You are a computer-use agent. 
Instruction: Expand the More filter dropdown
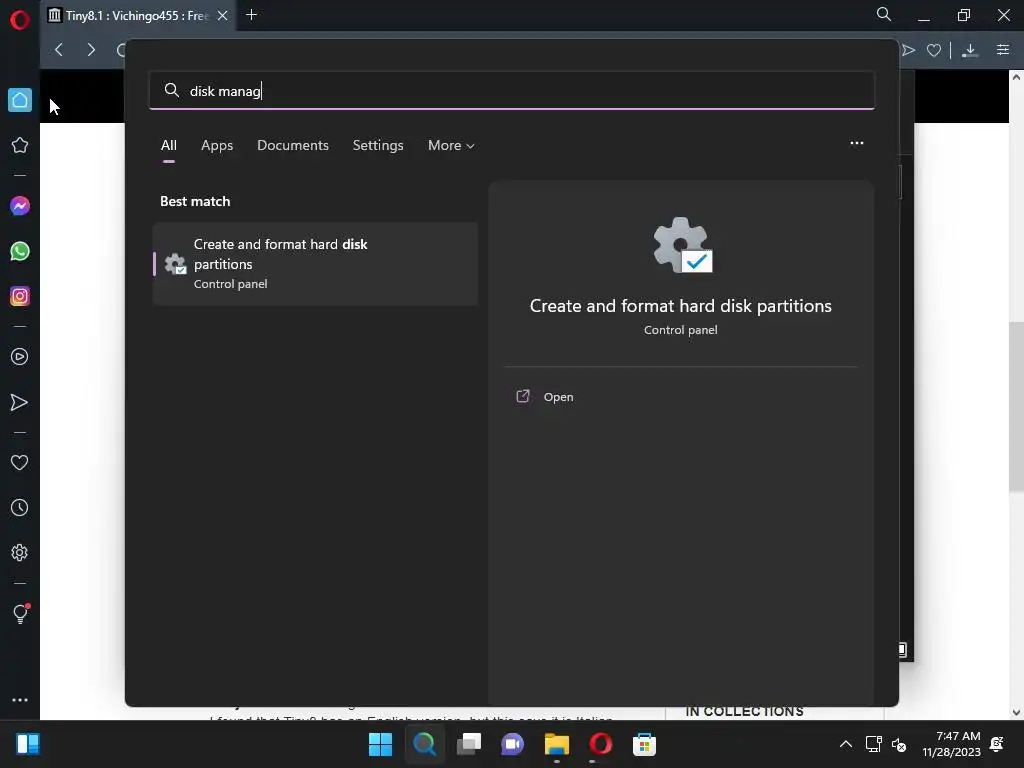pyautogui.click(x=451, y=145)
